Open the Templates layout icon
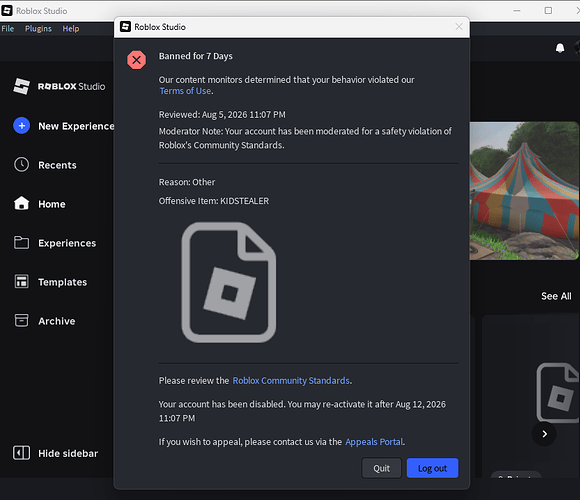This screenshot has height=500, width=580. point(21,282)
